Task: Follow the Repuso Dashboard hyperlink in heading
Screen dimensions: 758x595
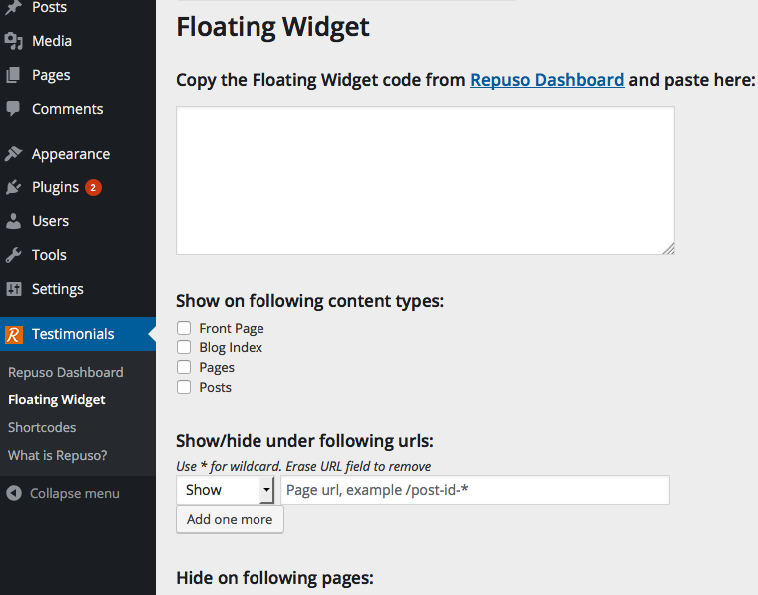Action: pyautogui.click(x=547, y=80)
